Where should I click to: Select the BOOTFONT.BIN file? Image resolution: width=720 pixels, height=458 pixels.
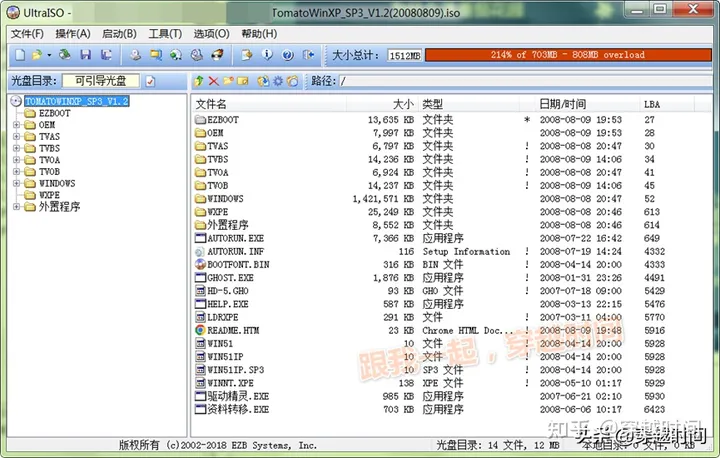(x=238, y=265)
